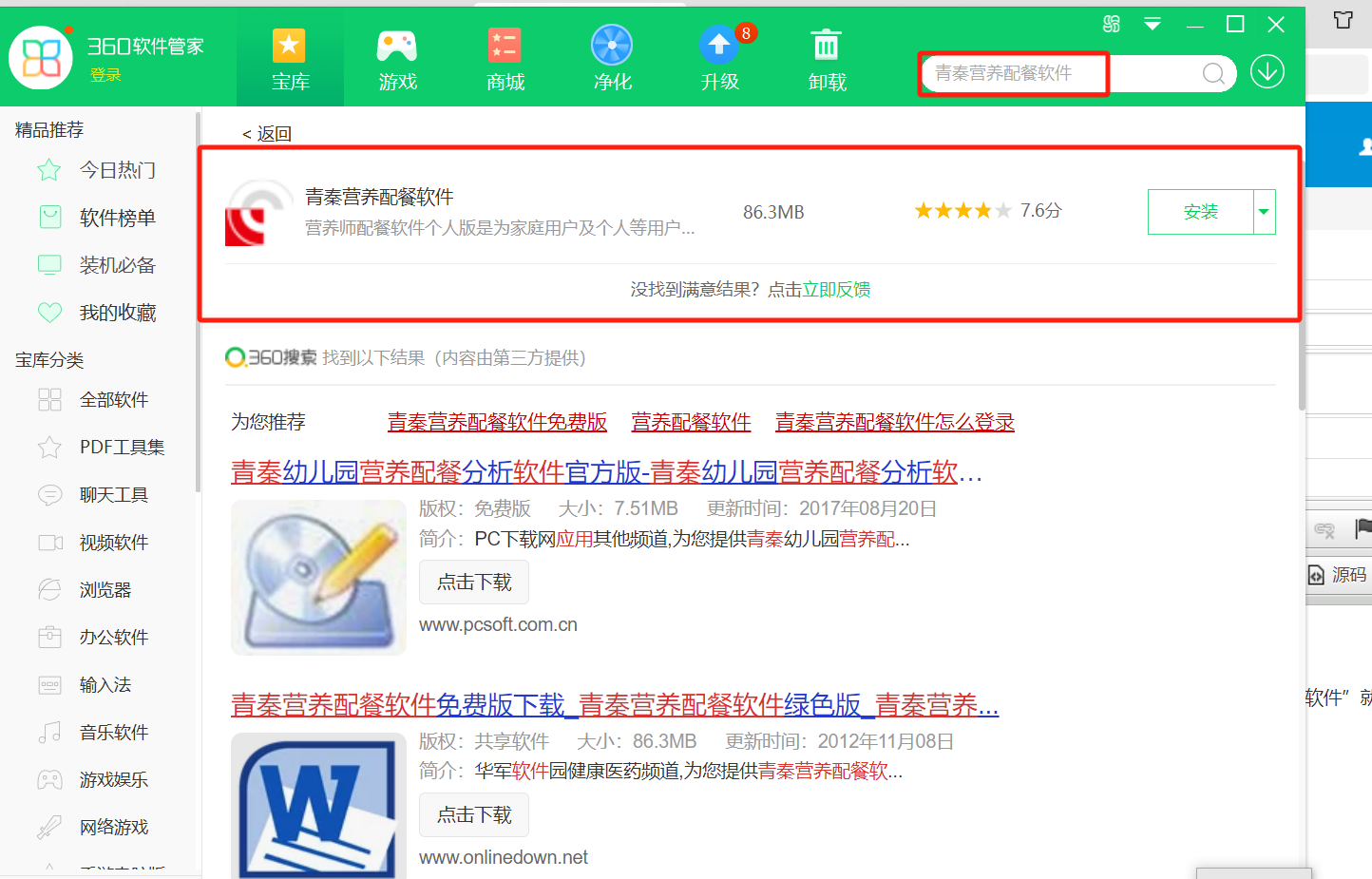Image resolution: width=1372 pixels, height=879 pixels.
Task: Click the www.pcsoft.com.cn URL text
Action: (498, 625)
